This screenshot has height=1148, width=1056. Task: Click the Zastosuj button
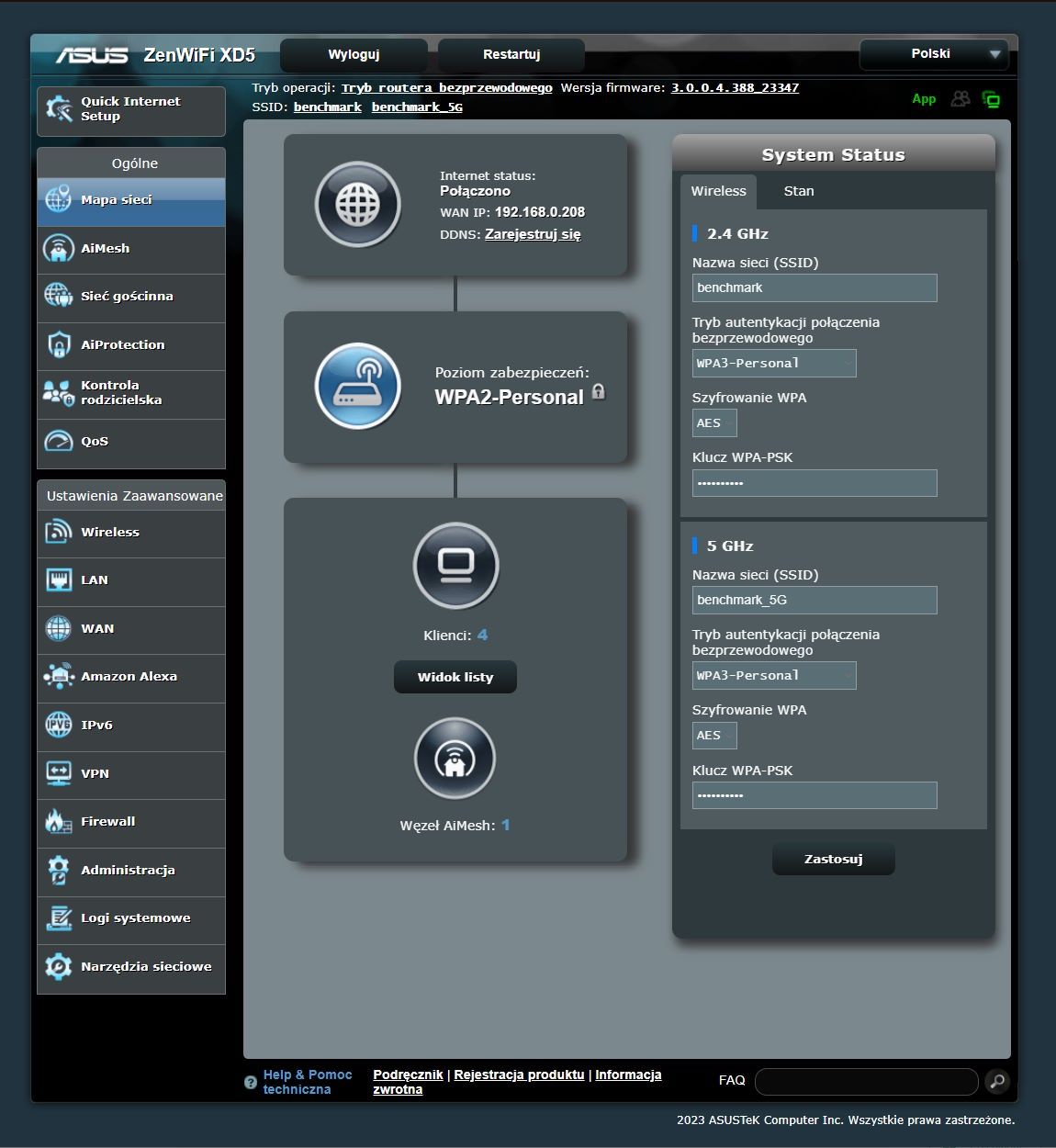point(833,859)
